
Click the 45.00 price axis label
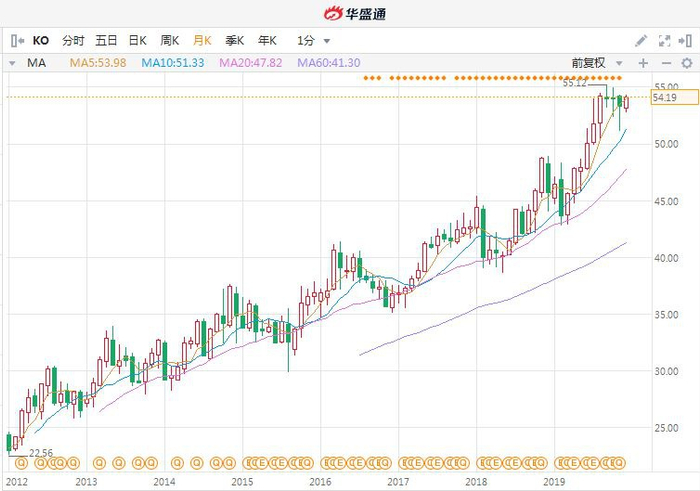pos(666,201)
